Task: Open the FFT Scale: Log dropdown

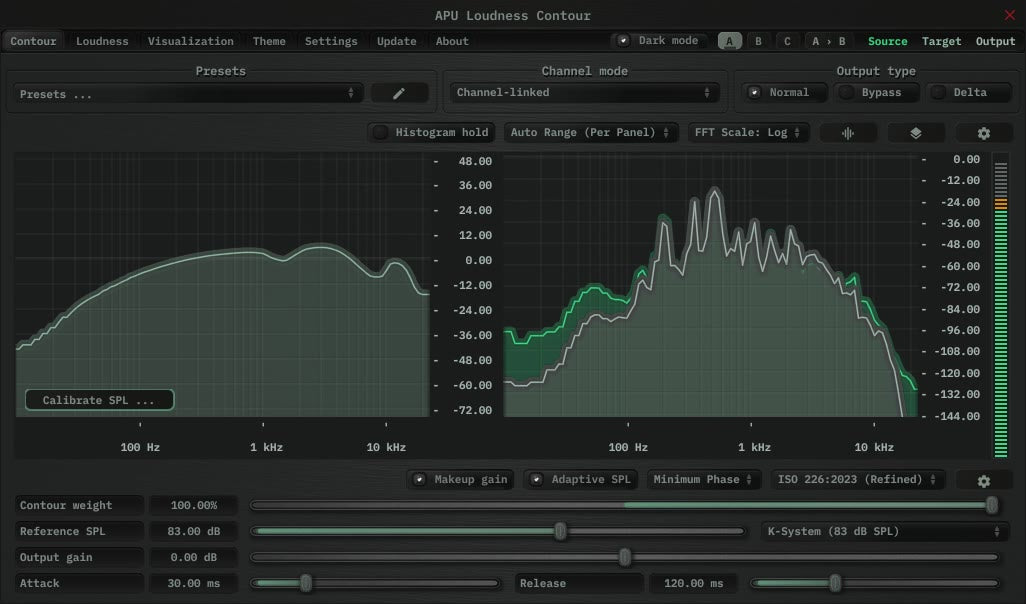Action: pyautogui.click(x=748, y=132)
